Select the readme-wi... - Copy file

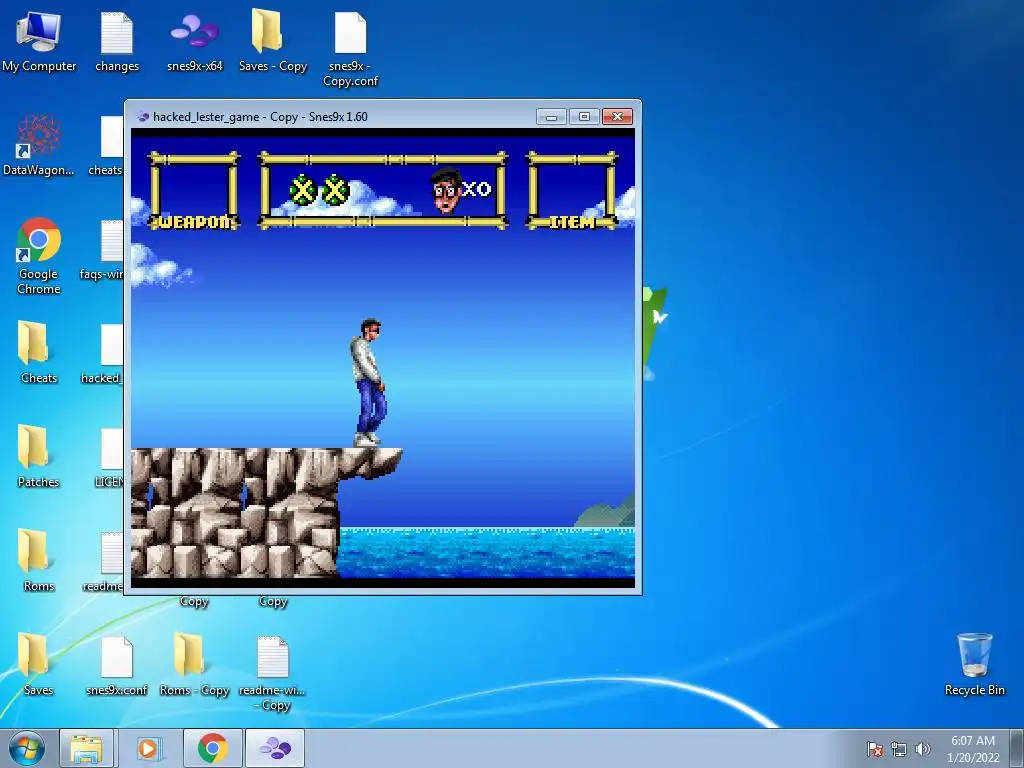tap(272, 673)
